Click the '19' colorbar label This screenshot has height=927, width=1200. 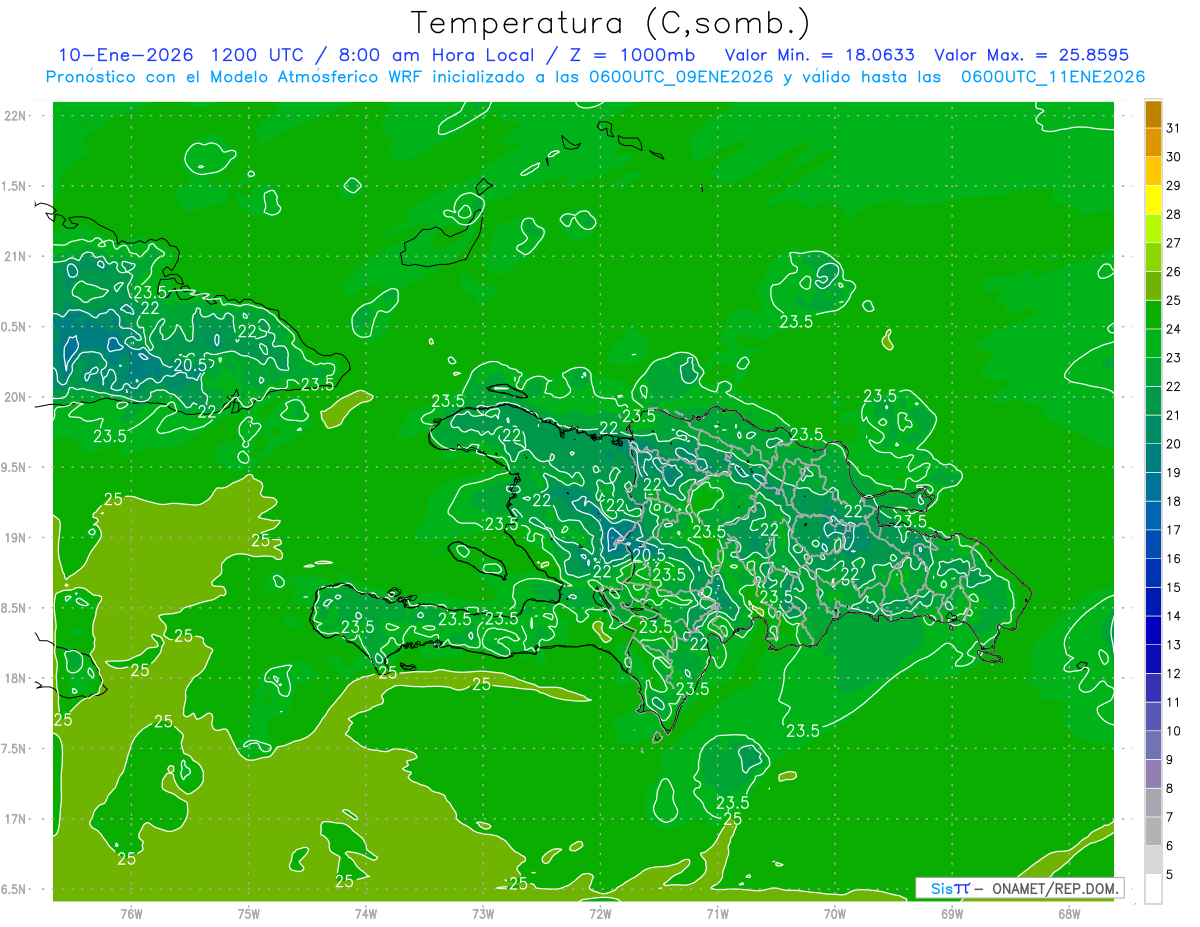point(1174,473)
